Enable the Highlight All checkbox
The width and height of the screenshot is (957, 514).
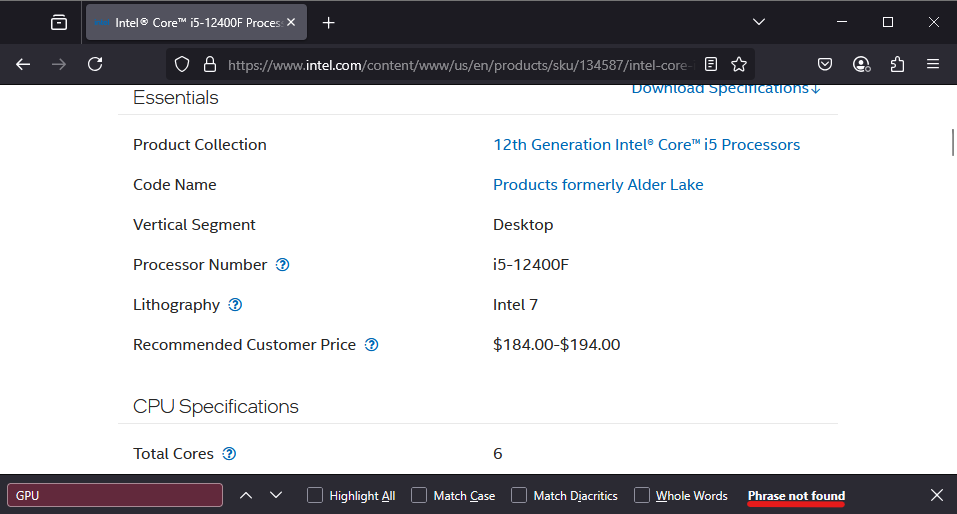click(x=315, y=495)
